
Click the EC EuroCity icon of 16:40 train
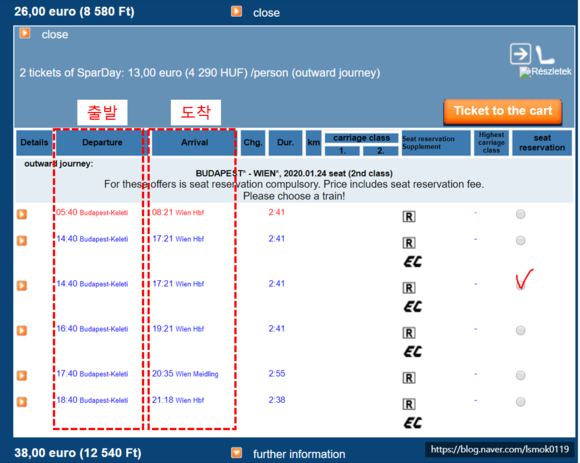click(413, 351)
